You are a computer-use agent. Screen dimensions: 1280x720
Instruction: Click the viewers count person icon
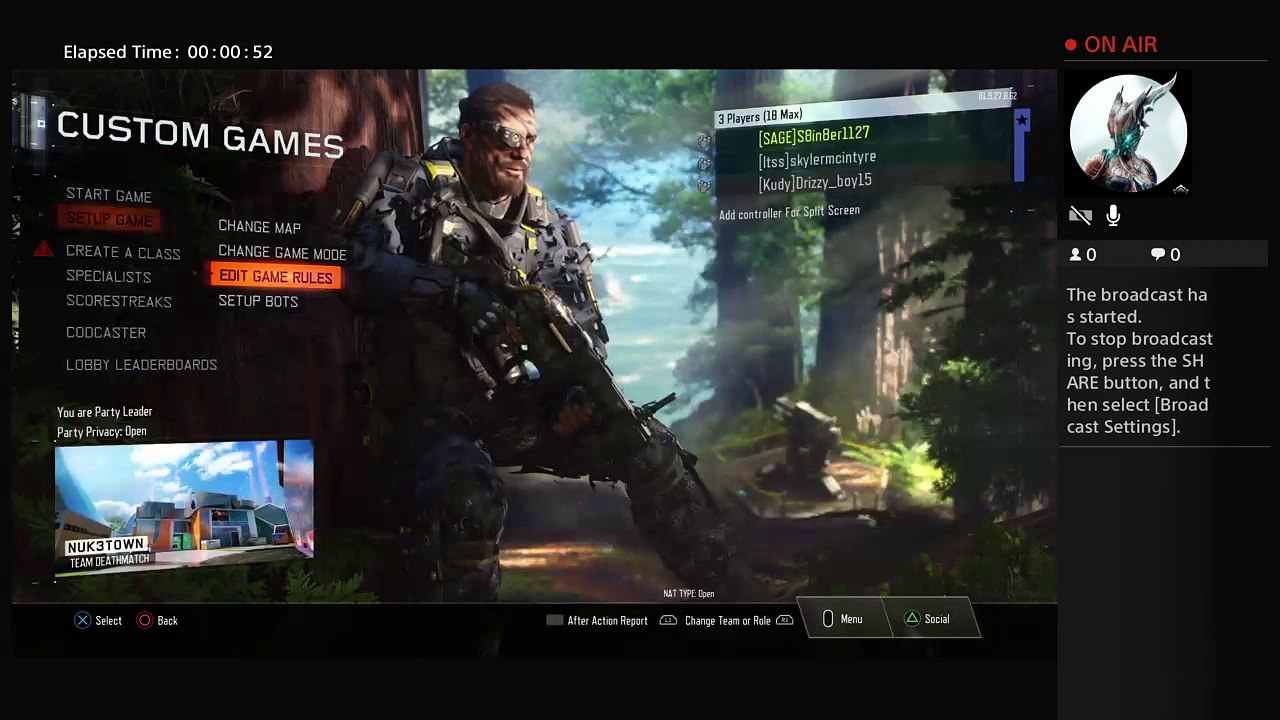point(1076,255)
